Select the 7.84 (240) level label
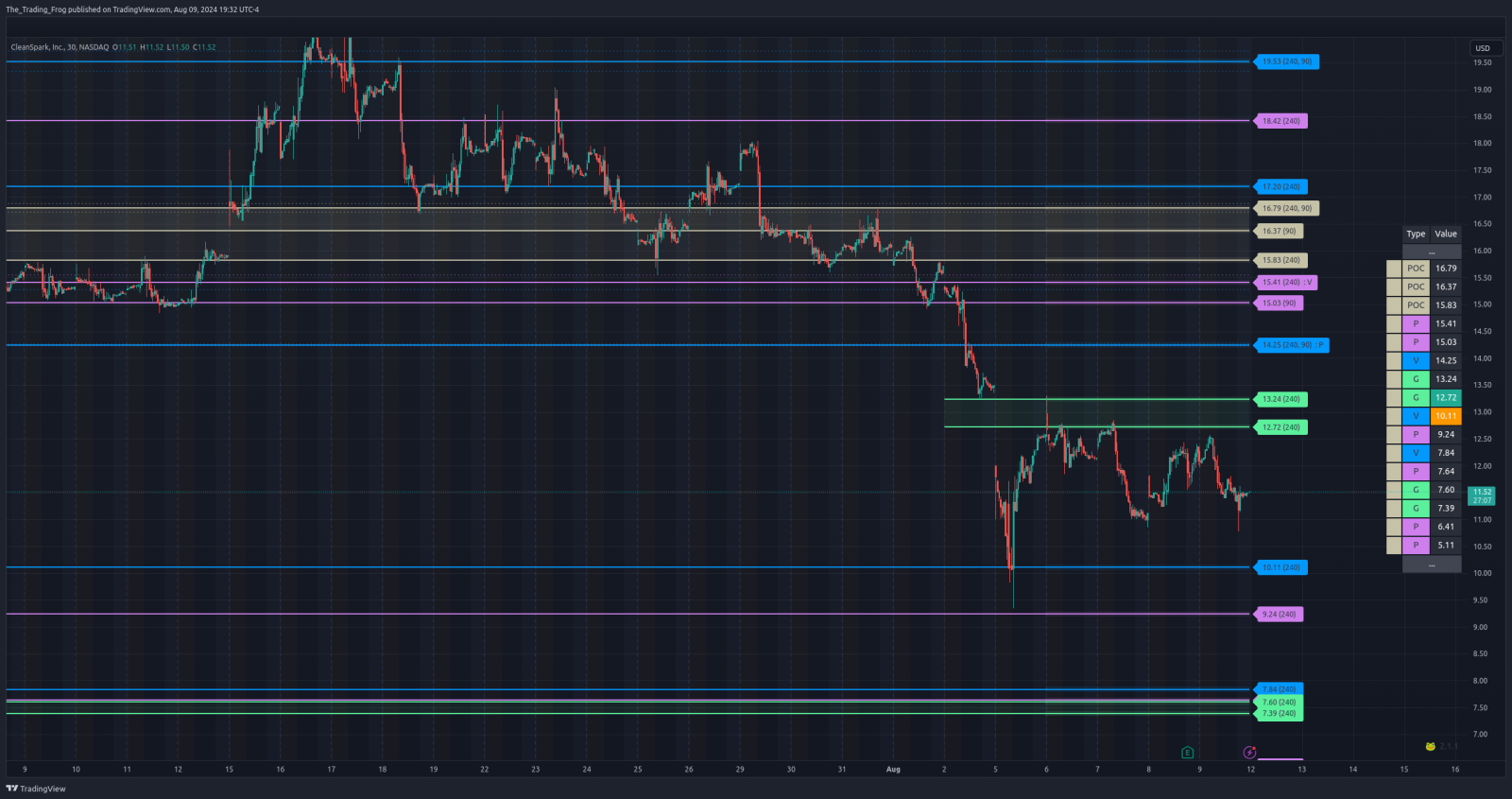This screenshot has height=799, width=1512. coord(1279,688)
